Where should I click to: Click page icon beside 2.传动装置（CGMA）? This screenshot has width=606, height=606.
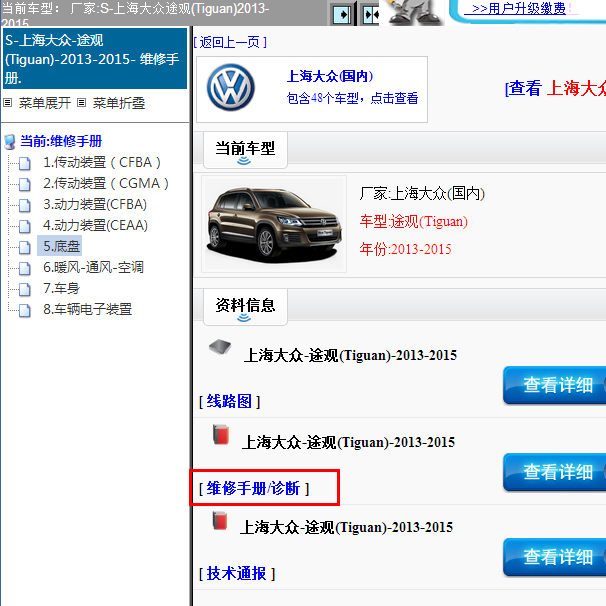(25, 184)
